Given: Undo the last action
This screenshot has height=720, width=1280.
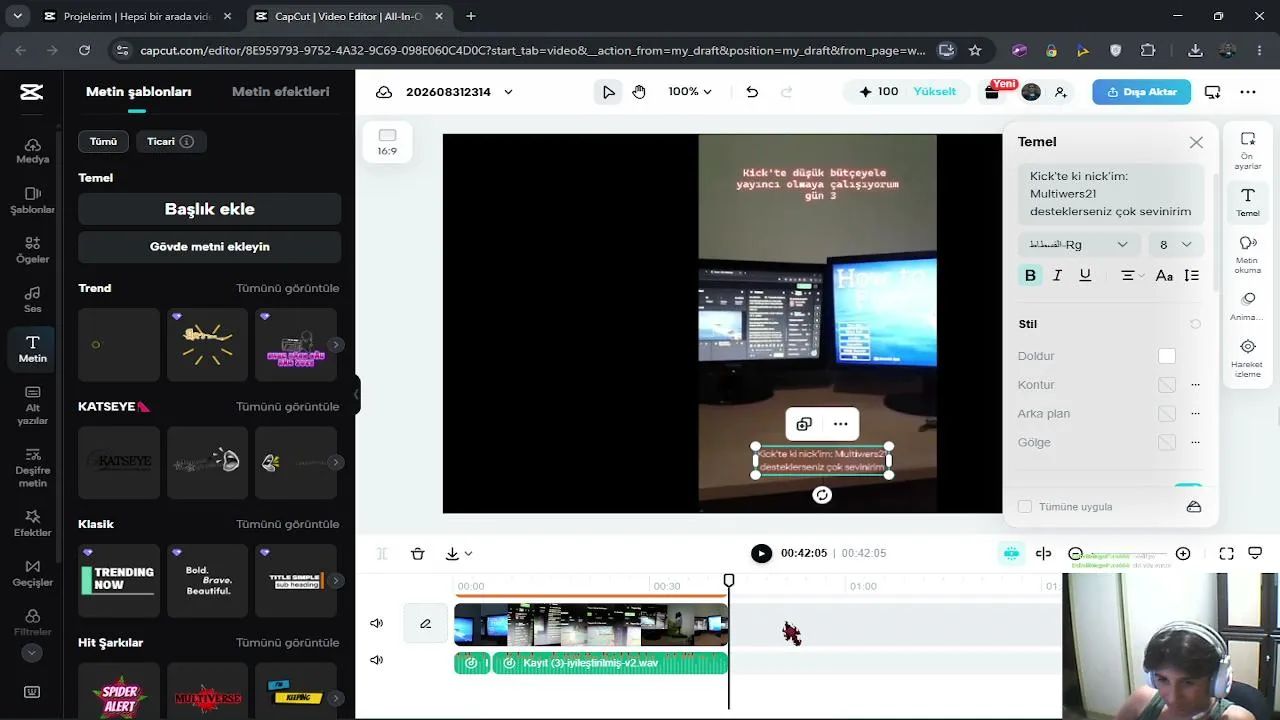Looking at the screenshot, I should click(752, 92).
